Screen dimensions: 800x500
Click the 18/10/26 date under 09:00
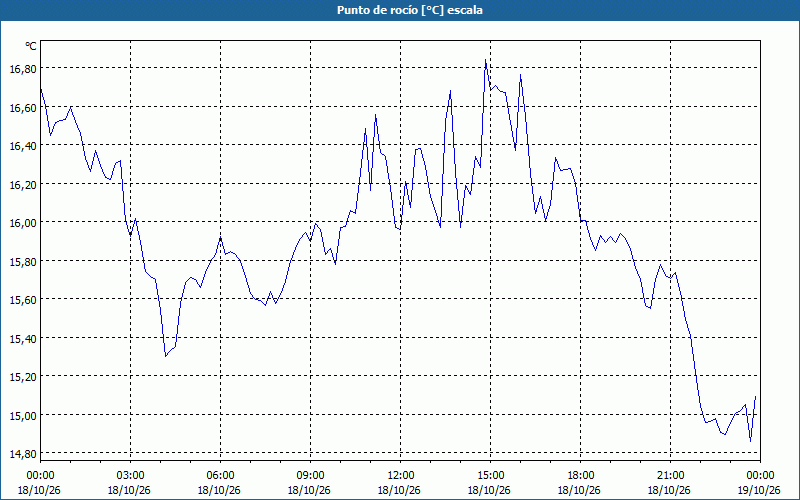309,490
